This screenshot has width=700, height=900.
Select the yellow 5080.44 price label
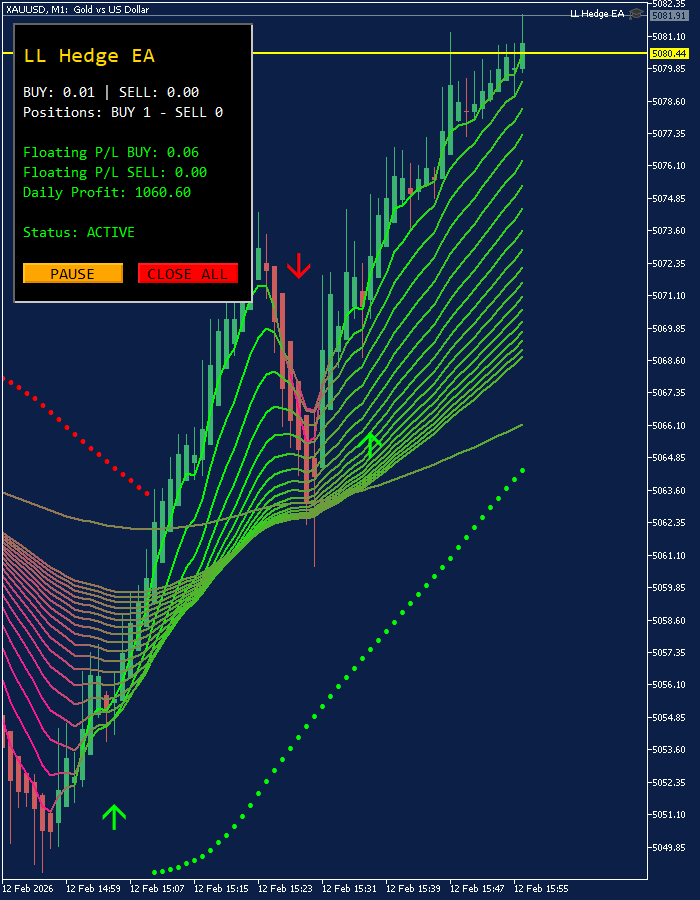click(x=668, y=53)
